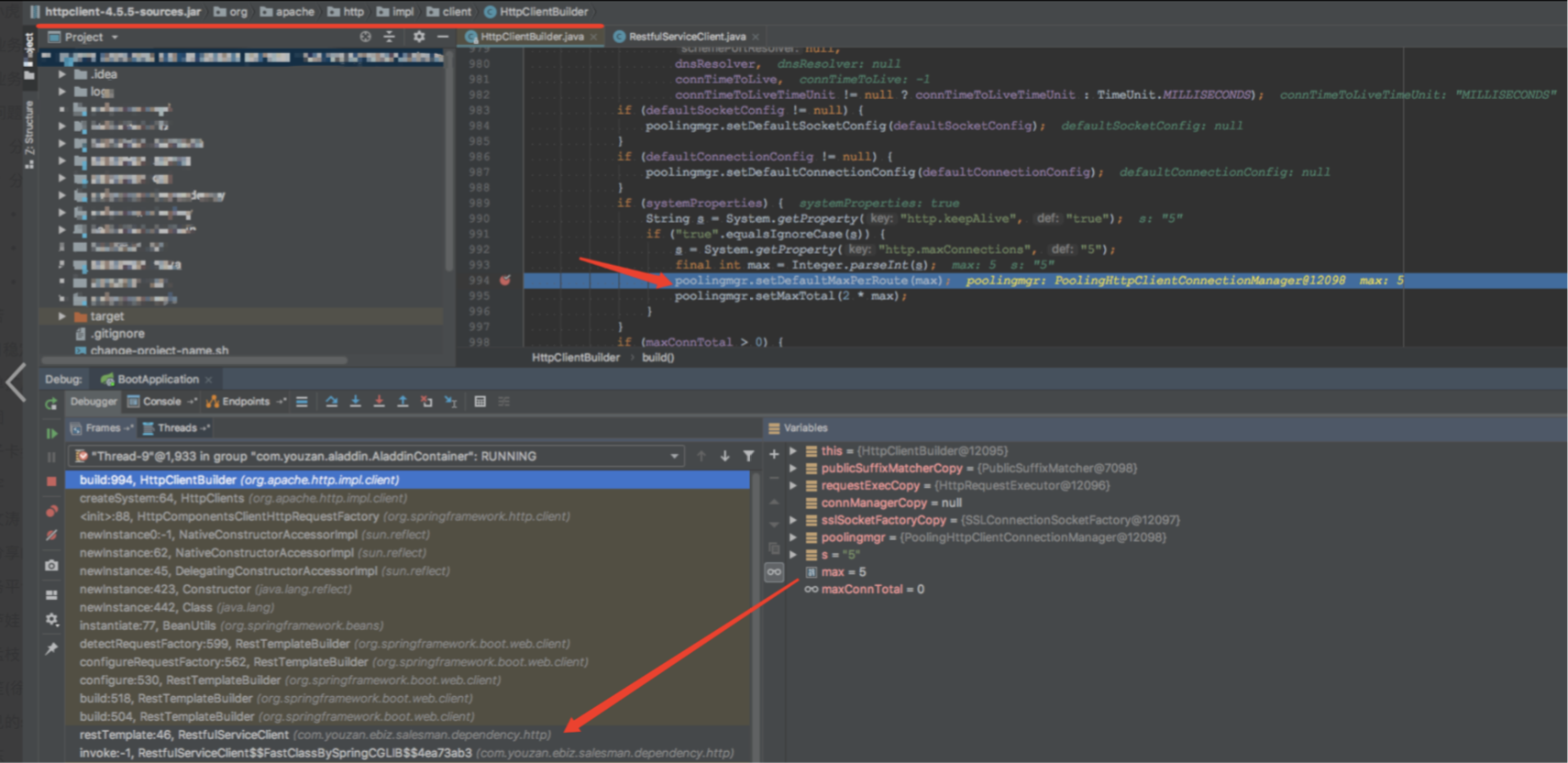This screenshot has width=1568, height=763.
Task: Expand the sslSocketFactoryCopy variable
Action: pyautogui.click(x=794, y=520)
